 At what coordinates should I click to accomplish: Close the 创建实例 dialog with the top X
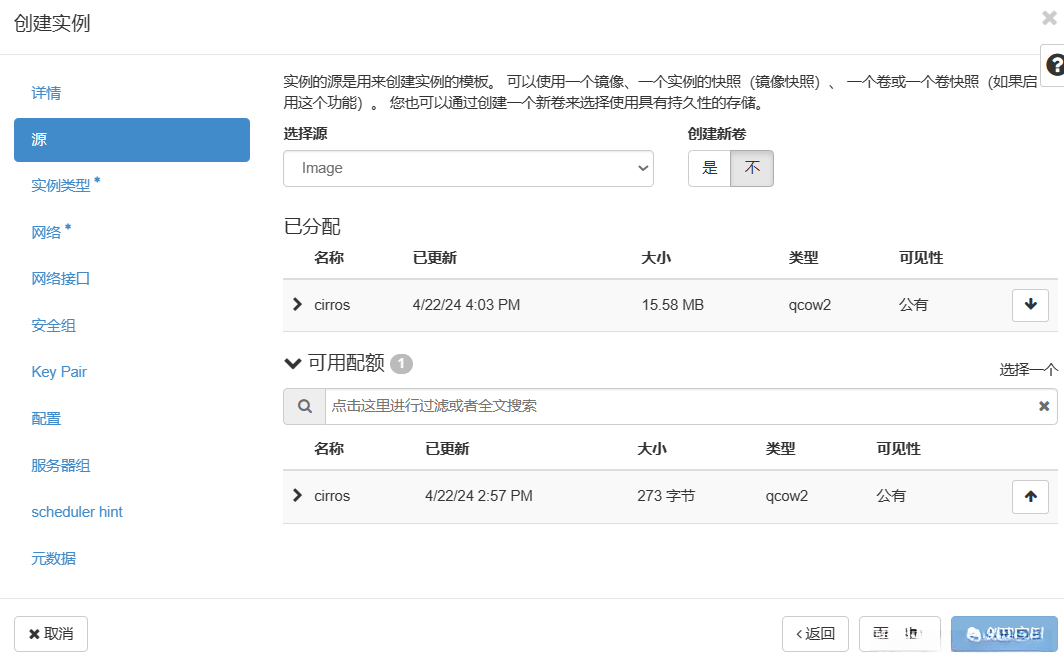[x=1048, y=18]
